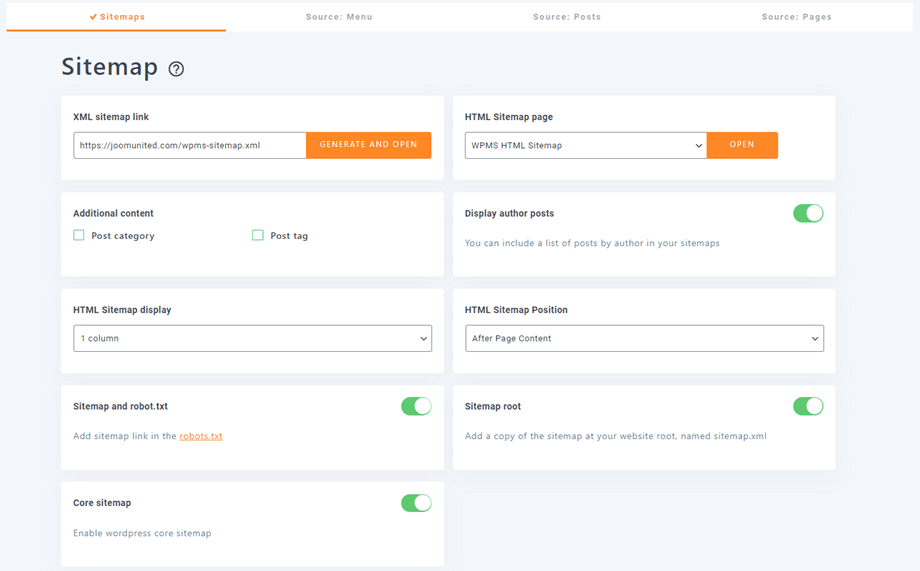Open the robots.txt link
Image resolution: width=920 pixels, height=571 pixels.
point(201,436)
